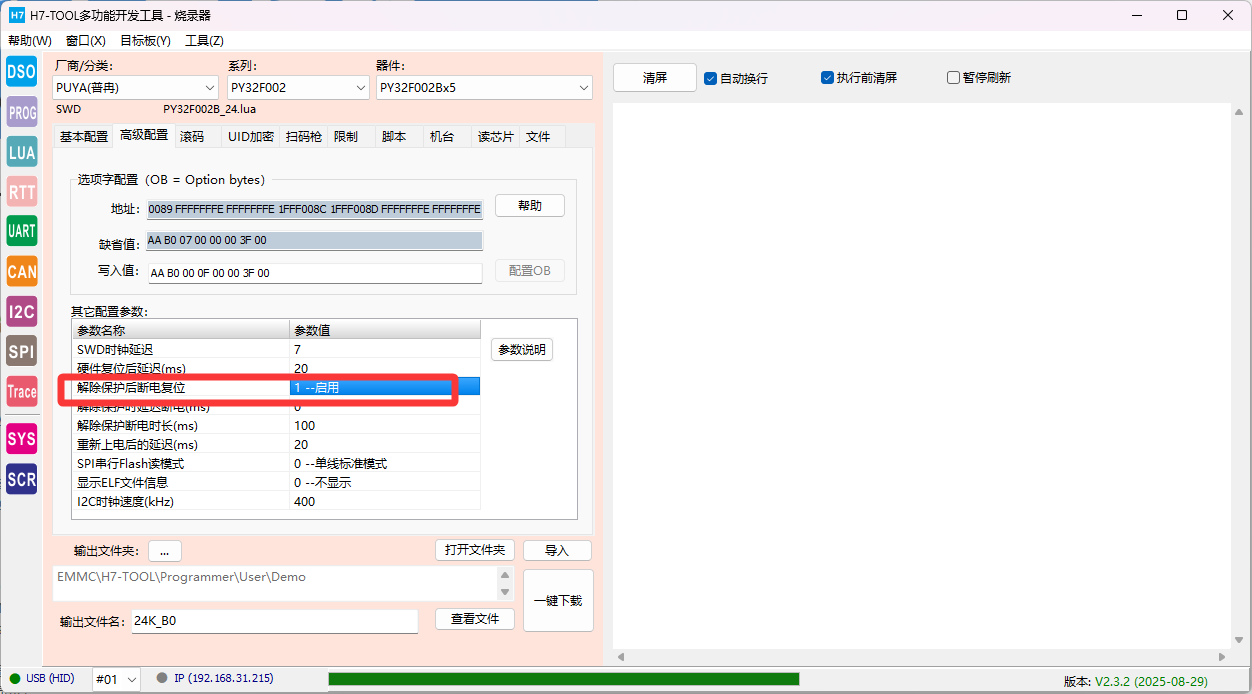This screenshot has height=694, width=1252.
Task: Select the CAN bus tool icon
Action: coord(21,271)
